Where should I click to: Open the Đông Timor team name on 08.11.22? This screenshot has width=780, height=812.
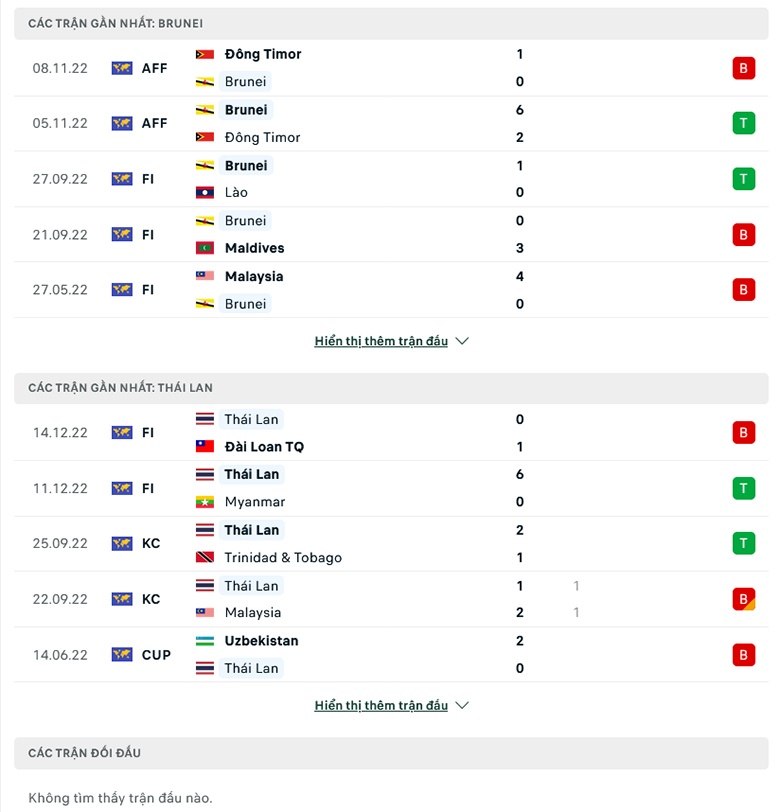(263, 54)
